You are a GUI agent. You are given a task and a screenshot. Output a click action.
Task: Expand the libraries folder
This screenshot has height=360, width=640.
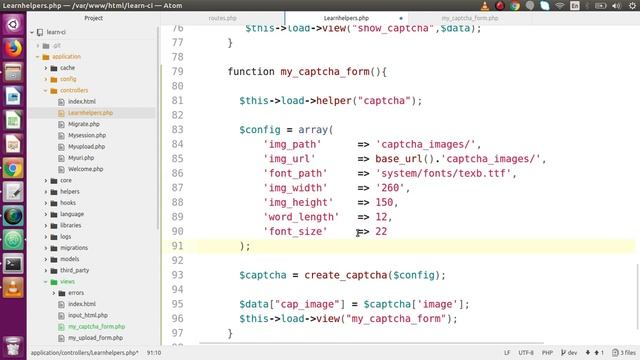[46, 225]
